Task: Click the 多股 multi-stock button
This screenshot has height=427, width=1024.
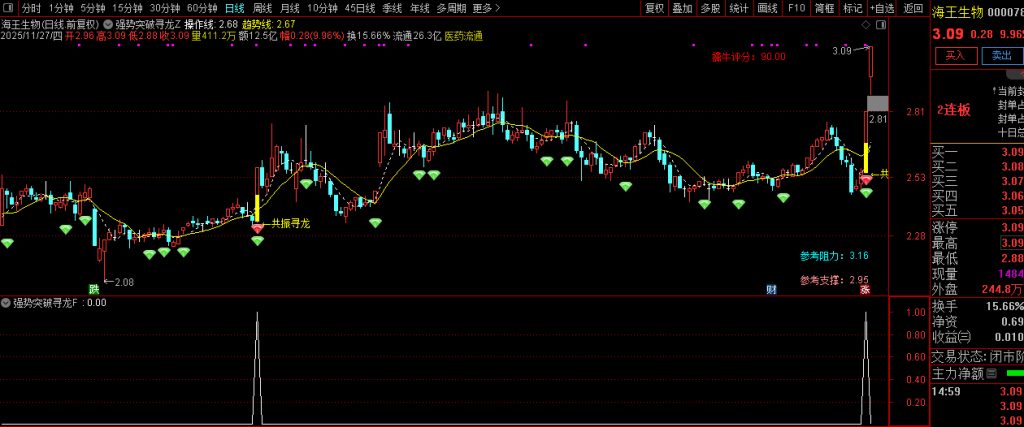Action: (x=711, y=8)
